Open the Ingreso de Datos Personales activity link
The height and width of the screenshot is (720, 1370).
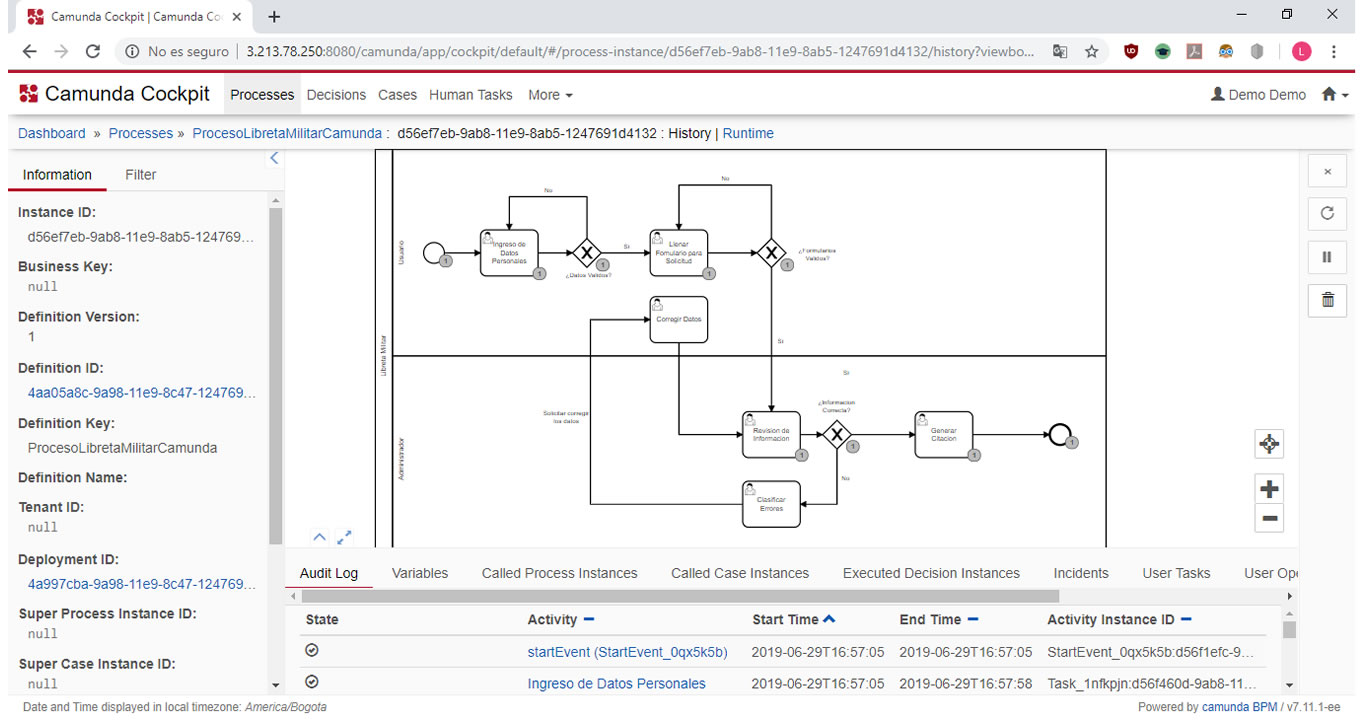tap(616, 684)
